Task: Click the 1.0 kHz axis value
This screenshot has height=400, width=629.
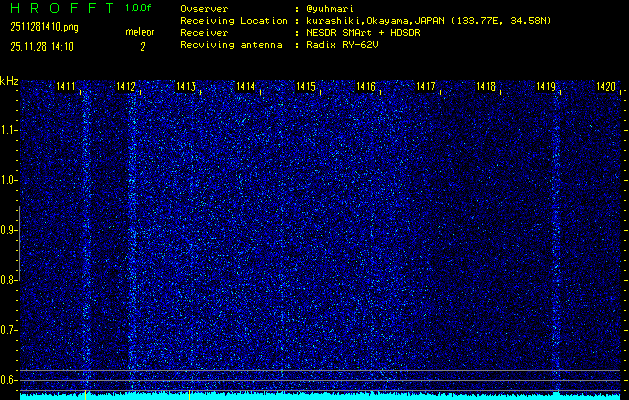Action: [8, 181]
